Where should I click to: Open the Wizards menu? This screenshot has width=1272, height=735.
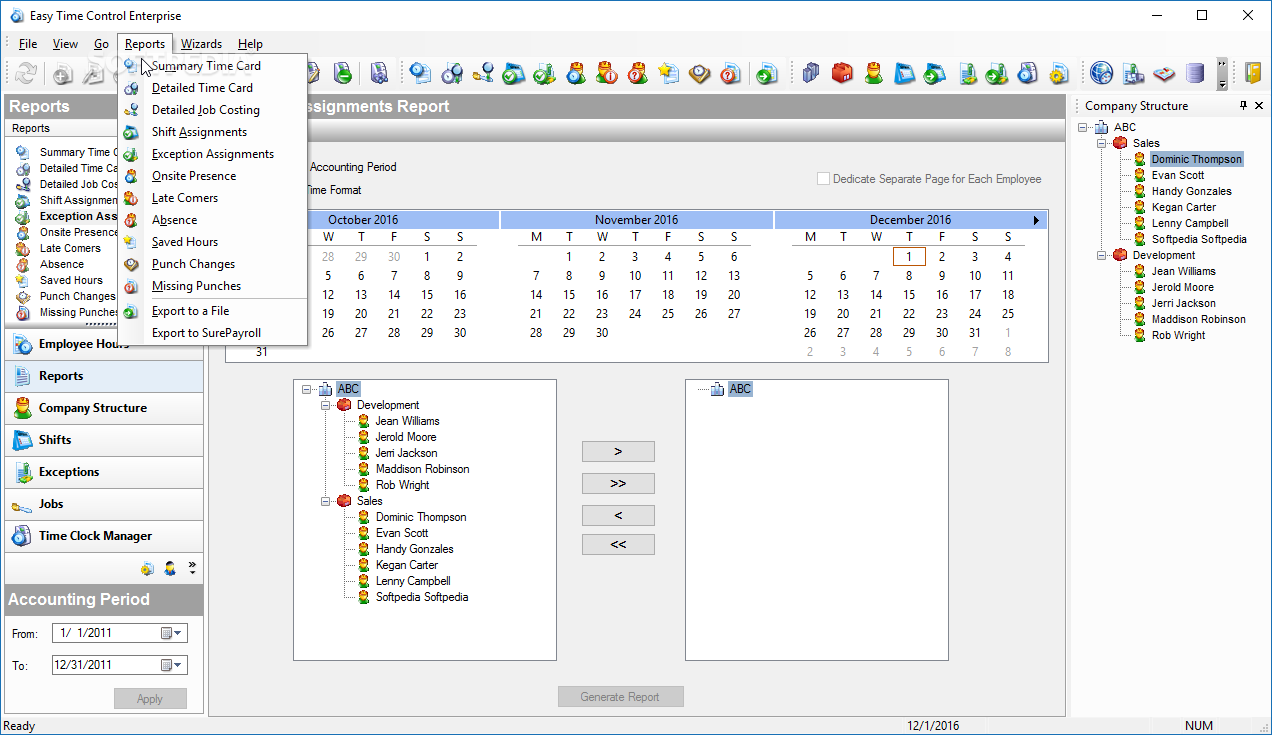click(x=201, y=44)
